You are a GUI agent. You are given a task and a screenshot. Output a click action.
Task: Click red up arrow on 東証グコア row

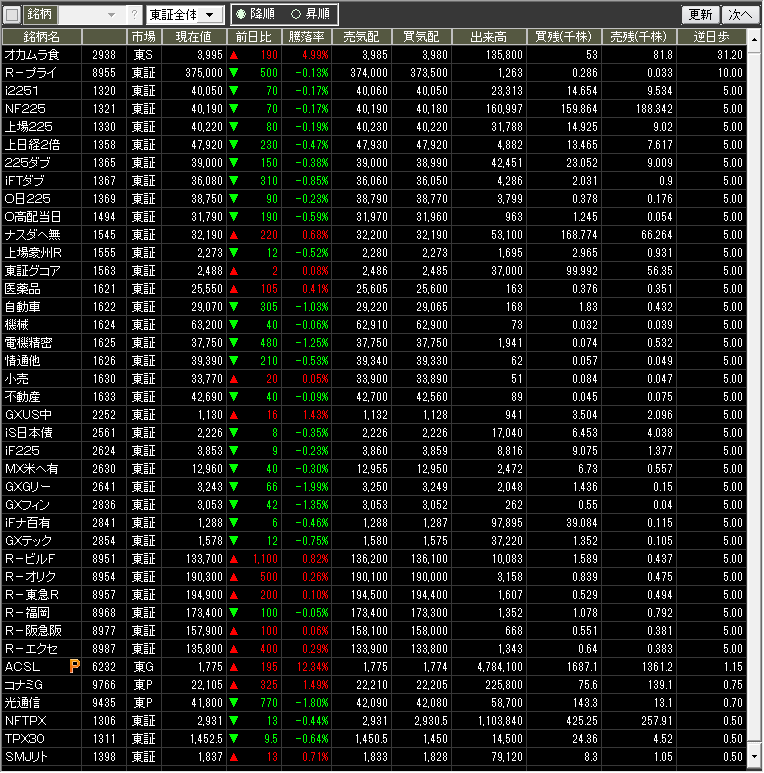point(234,271)
